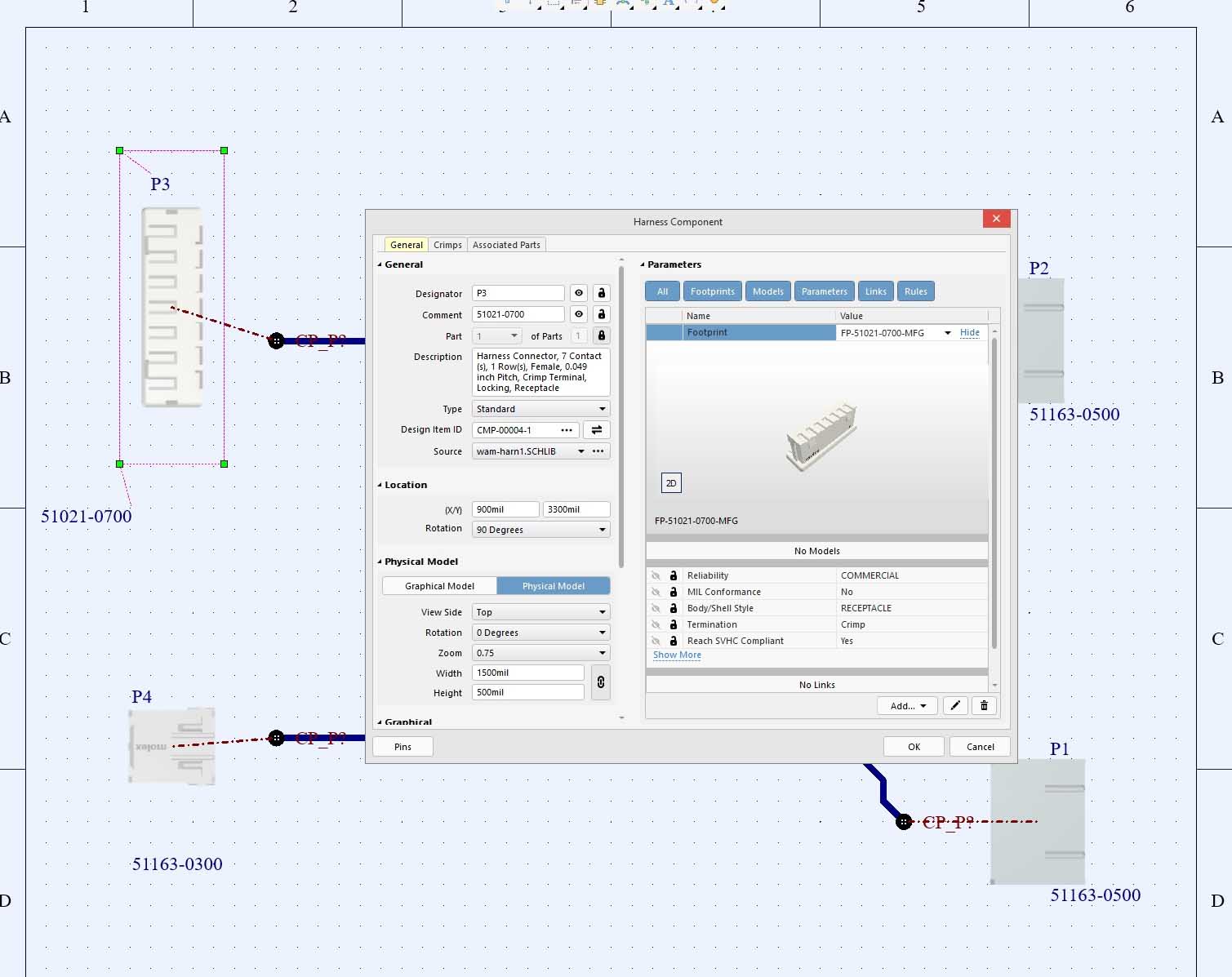Click the Pins button
The width and height of the screenshot is (1232, 977).
[403, 747]
